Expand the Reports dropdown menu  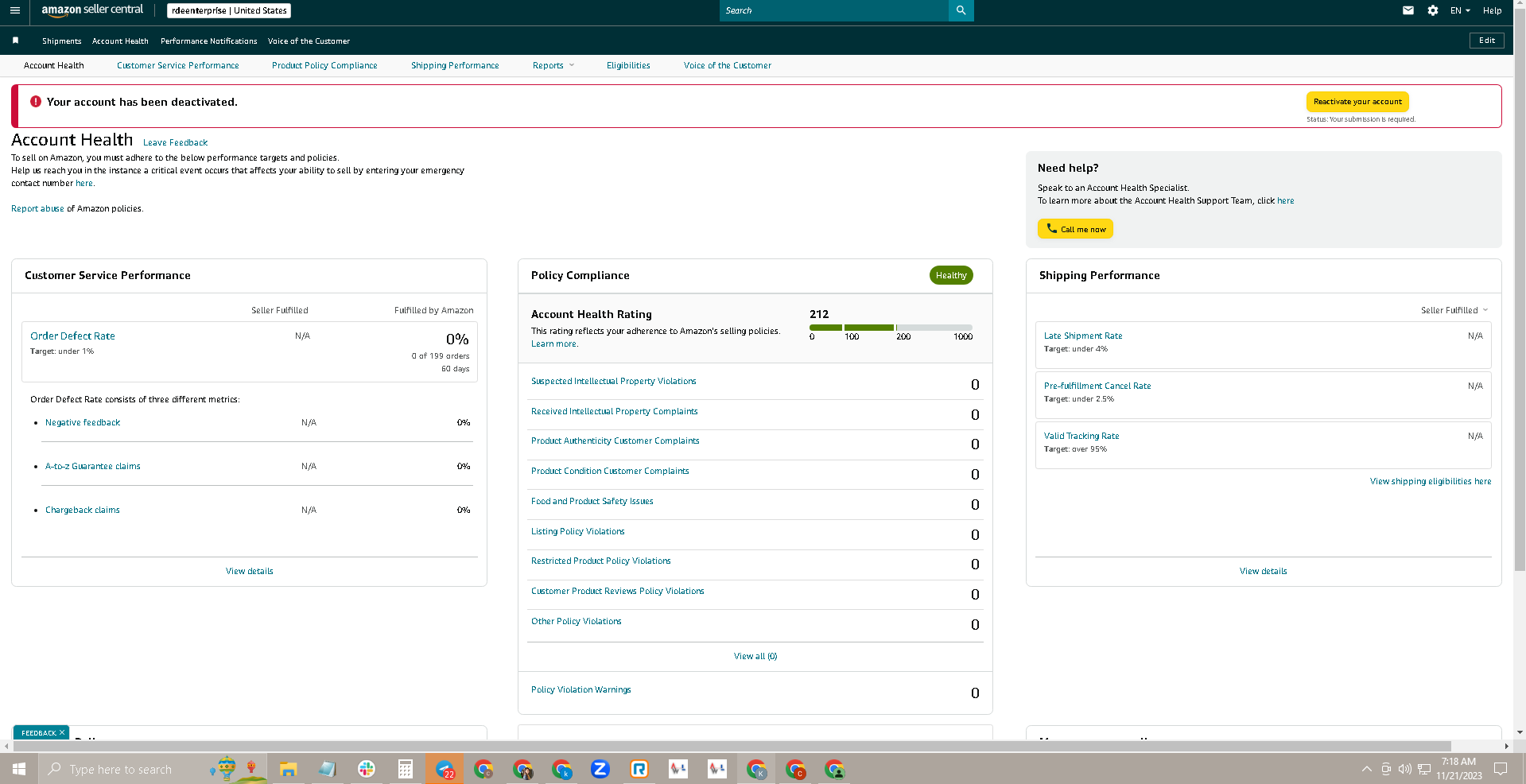coord(553,65)
